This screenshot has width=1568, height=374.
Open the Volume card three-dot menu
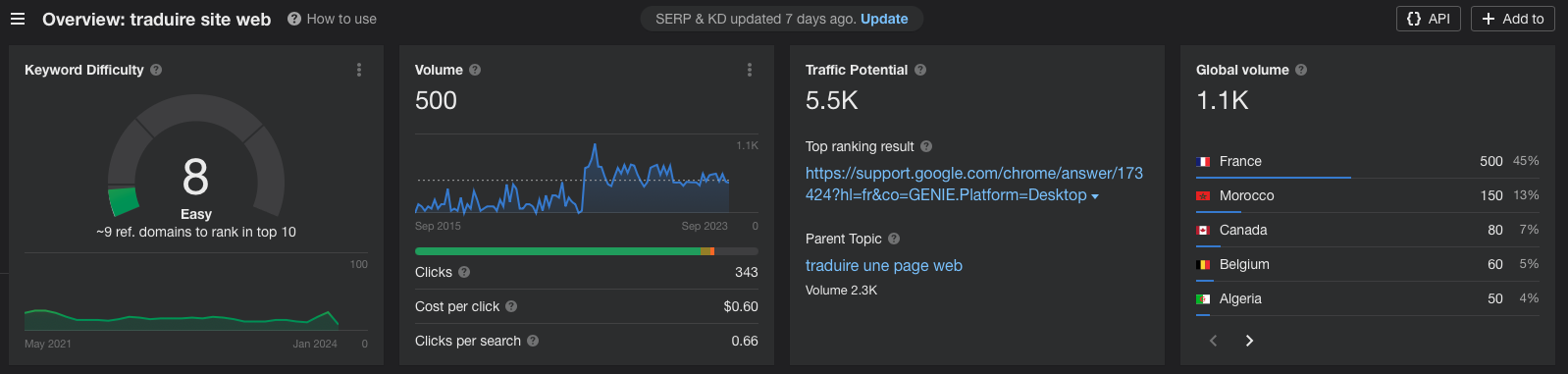pyautogui.click(x=750, y=70)
